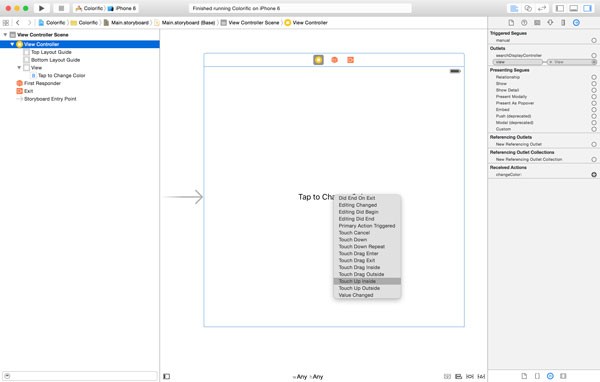This screenshot has width=600, height=382.
Task: Click the Exit dock icon on canvas
Action: click(351, 60)
